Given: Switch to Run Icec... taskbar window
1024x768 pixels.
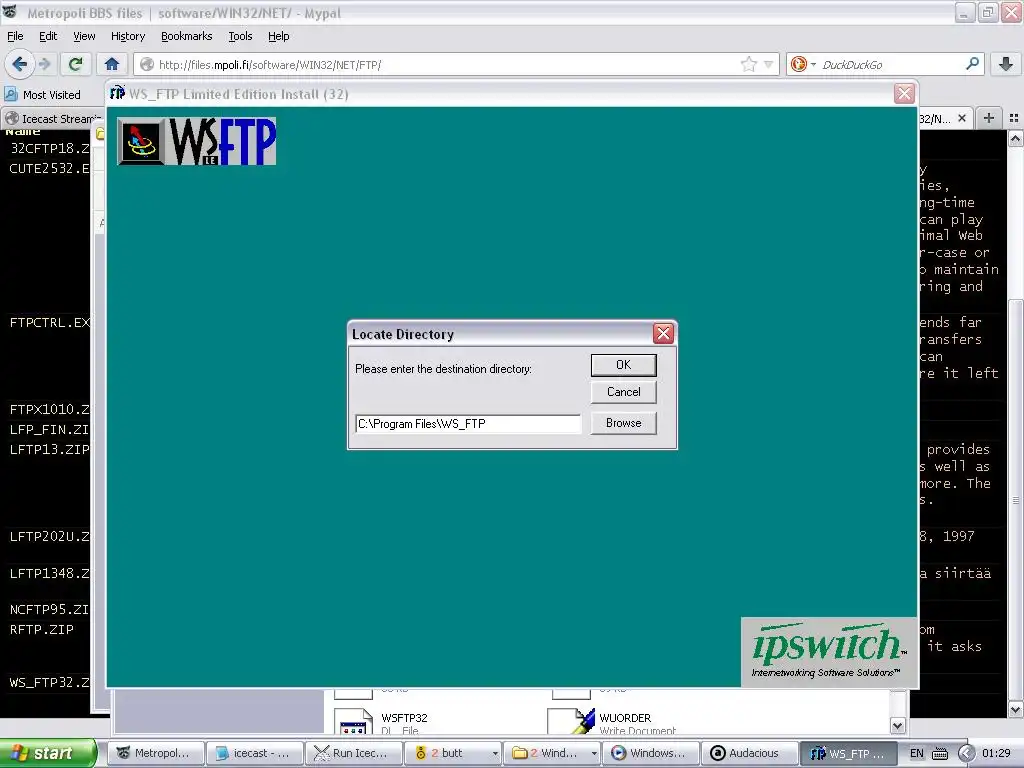Looking at the screenshot, I should point(355,753).
